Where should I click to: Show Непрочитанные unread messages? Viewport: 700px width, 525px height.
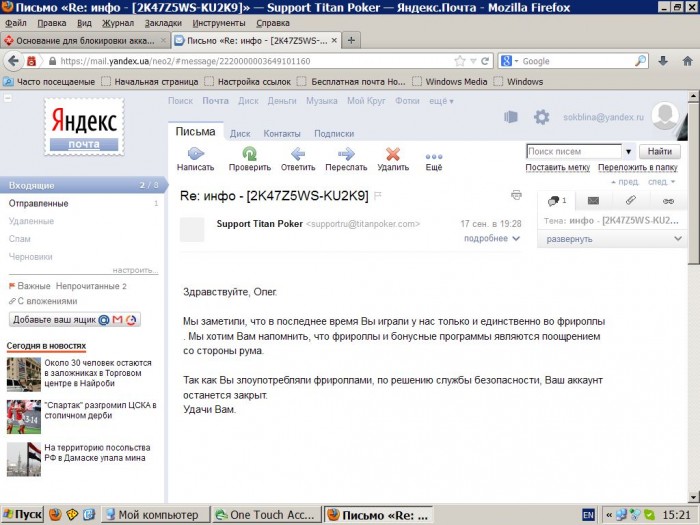[x=91, y=286]
